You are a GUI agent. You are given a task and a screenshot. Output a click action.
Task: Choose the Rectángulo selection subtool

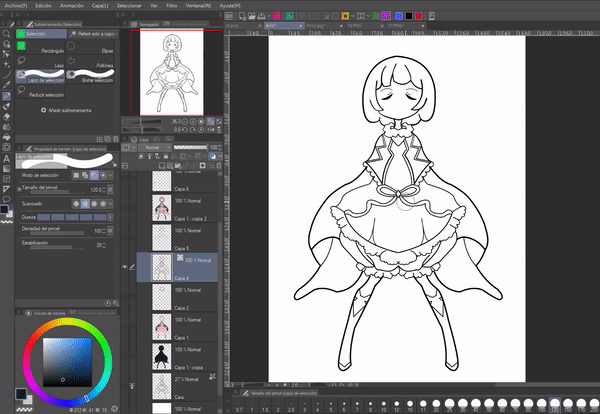[x=41, y=47]
